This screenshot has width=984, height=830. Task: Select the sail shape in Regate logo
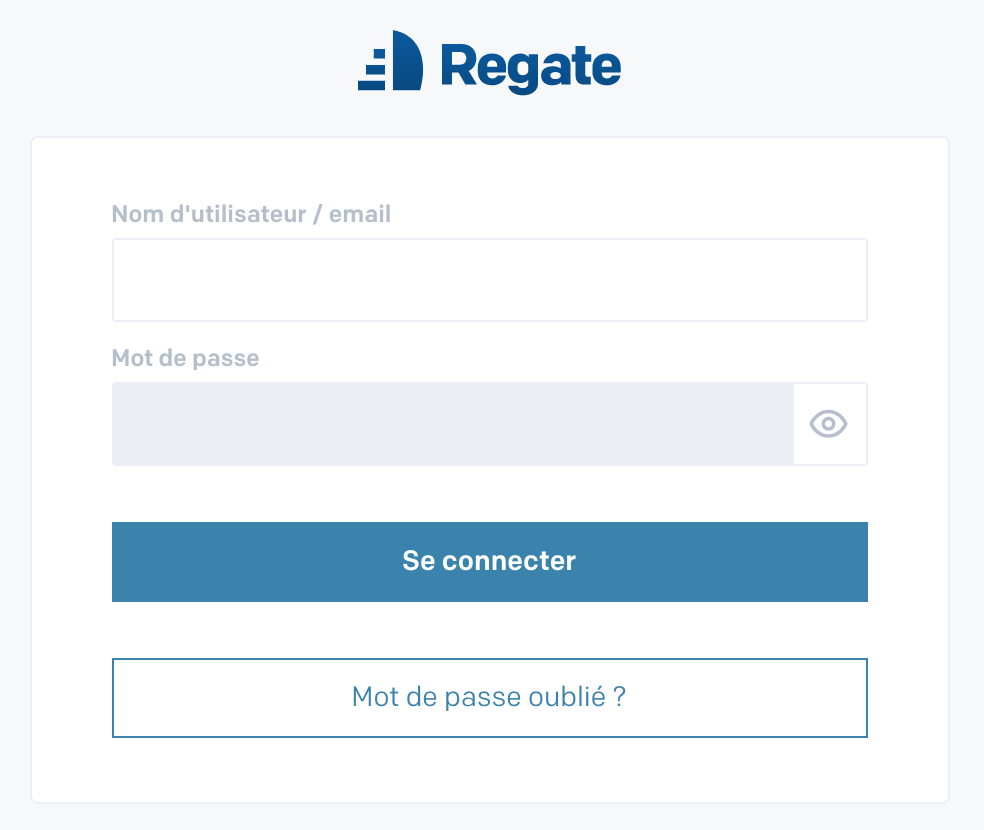point(408,60)
